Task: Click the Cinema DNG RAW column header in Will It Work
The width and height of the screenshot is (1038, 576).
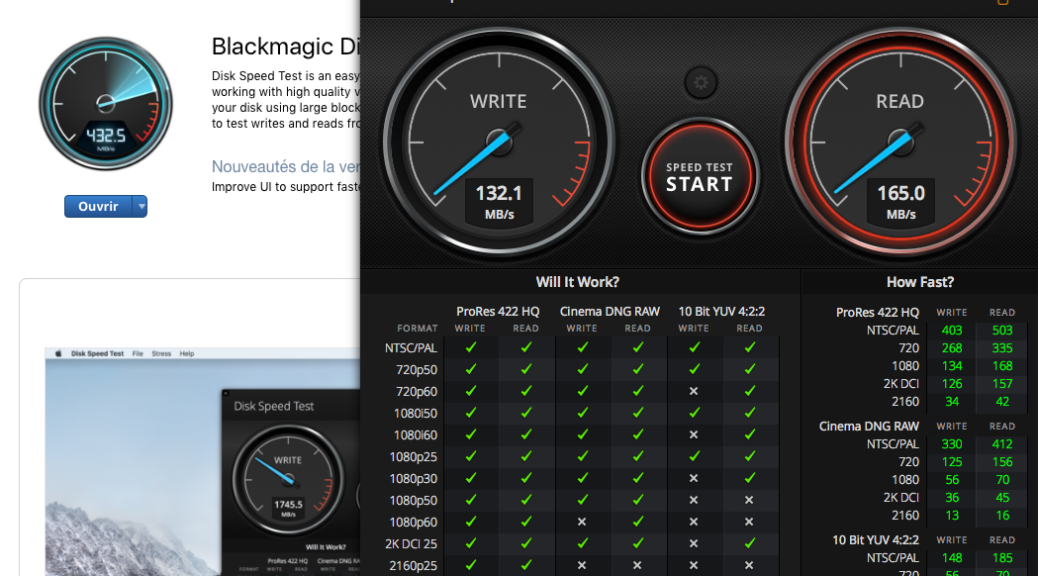Action: pos(610,311)
